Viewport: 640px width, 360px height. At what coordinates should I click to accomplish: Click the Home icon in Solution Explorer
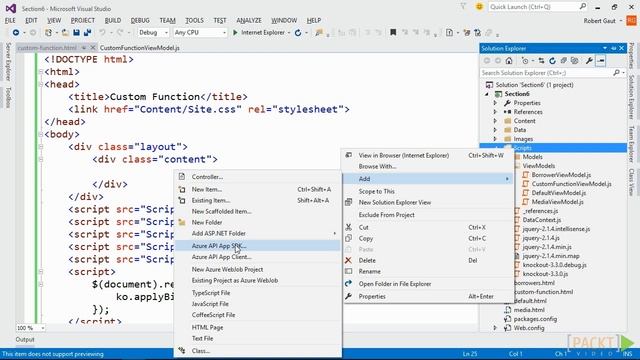(x=509, y=61)
